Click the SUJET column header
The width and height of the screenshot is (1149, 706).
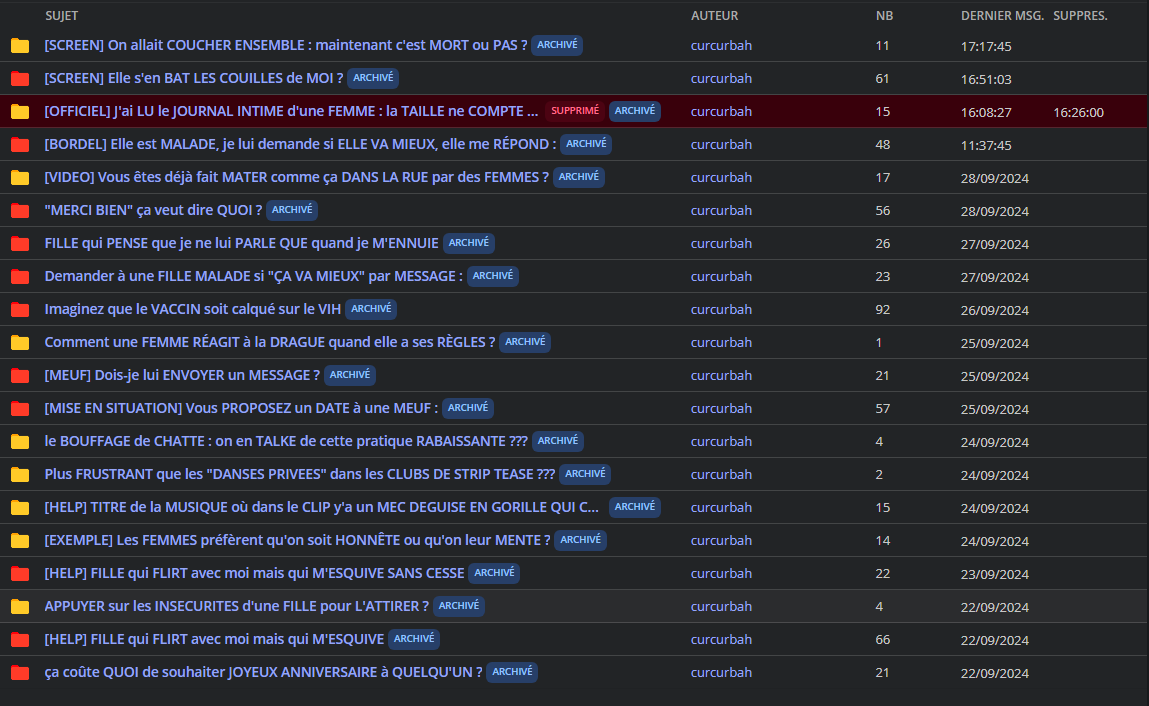tap(62, 15)
